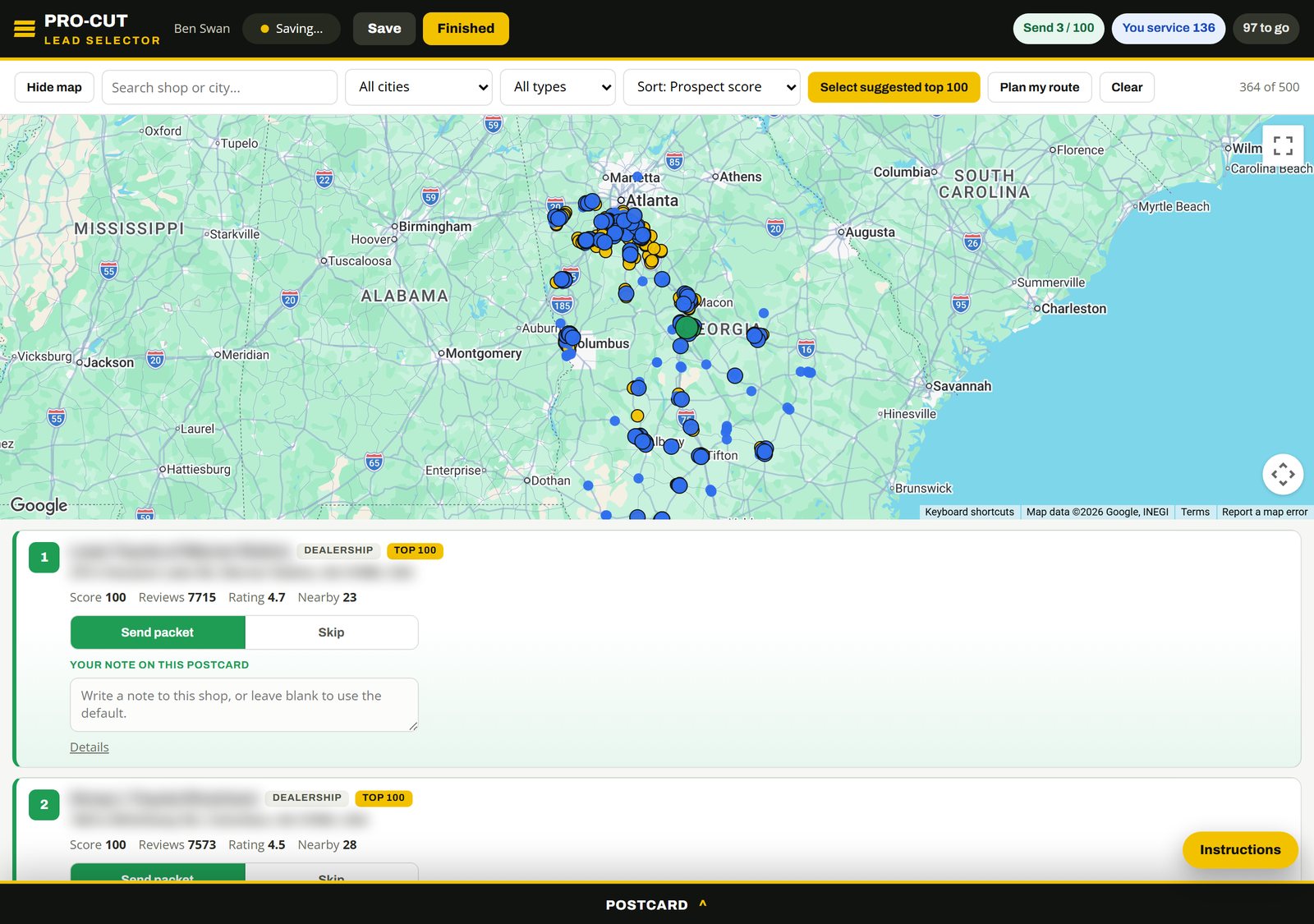Select the rank 2 green badge
This screenshot has height=924, width=1314.
click(x=44, y=805)
